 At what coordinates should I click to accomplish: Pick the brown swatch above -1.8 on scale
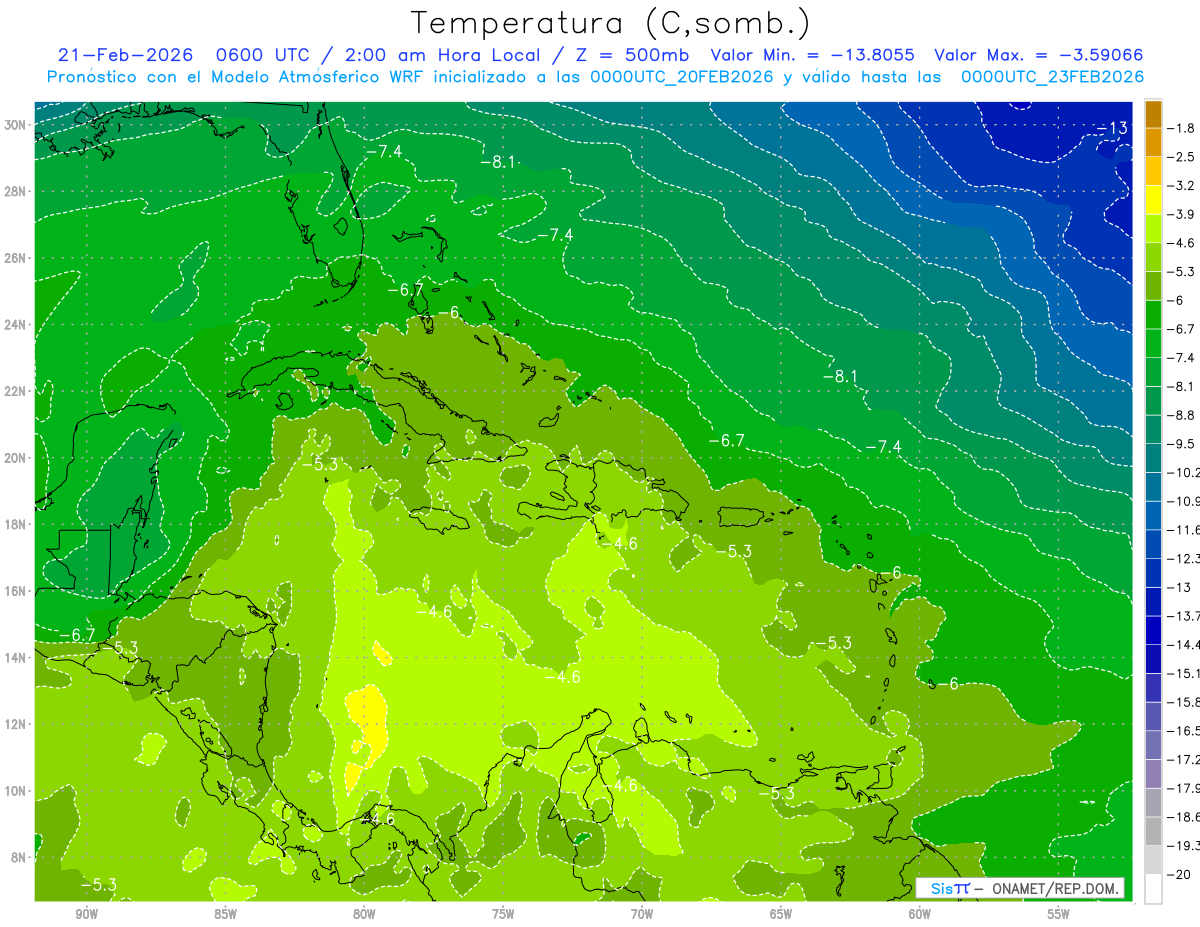pos(1153,114)
